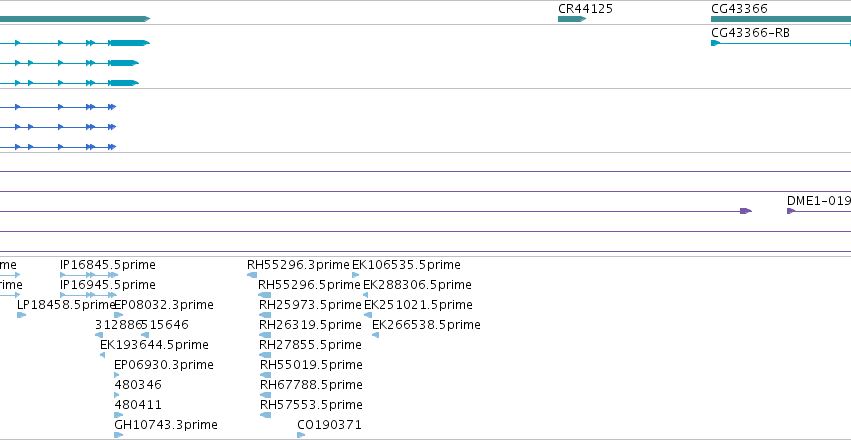This screenshot has height=440, width=851.
Task: Select the EK193644.5prime feature arrow
Action: pyautogui.click(x=103, y=355)
